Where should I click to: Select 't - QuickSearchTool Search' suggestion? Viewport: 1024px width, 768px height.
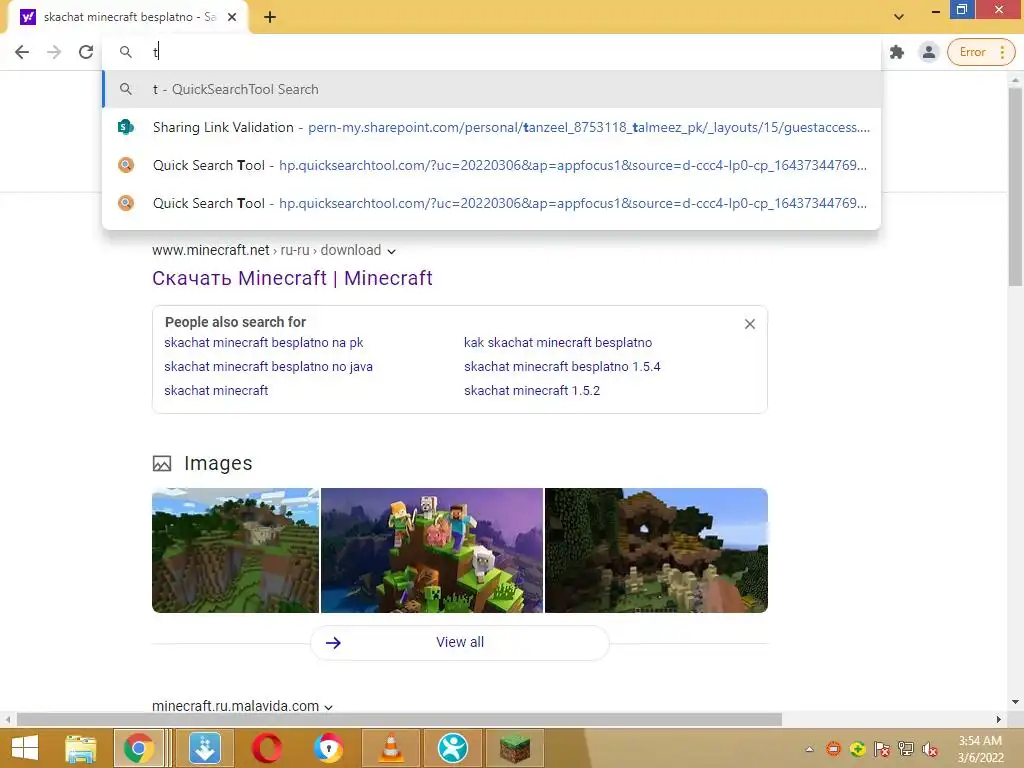tap(492, 89)
